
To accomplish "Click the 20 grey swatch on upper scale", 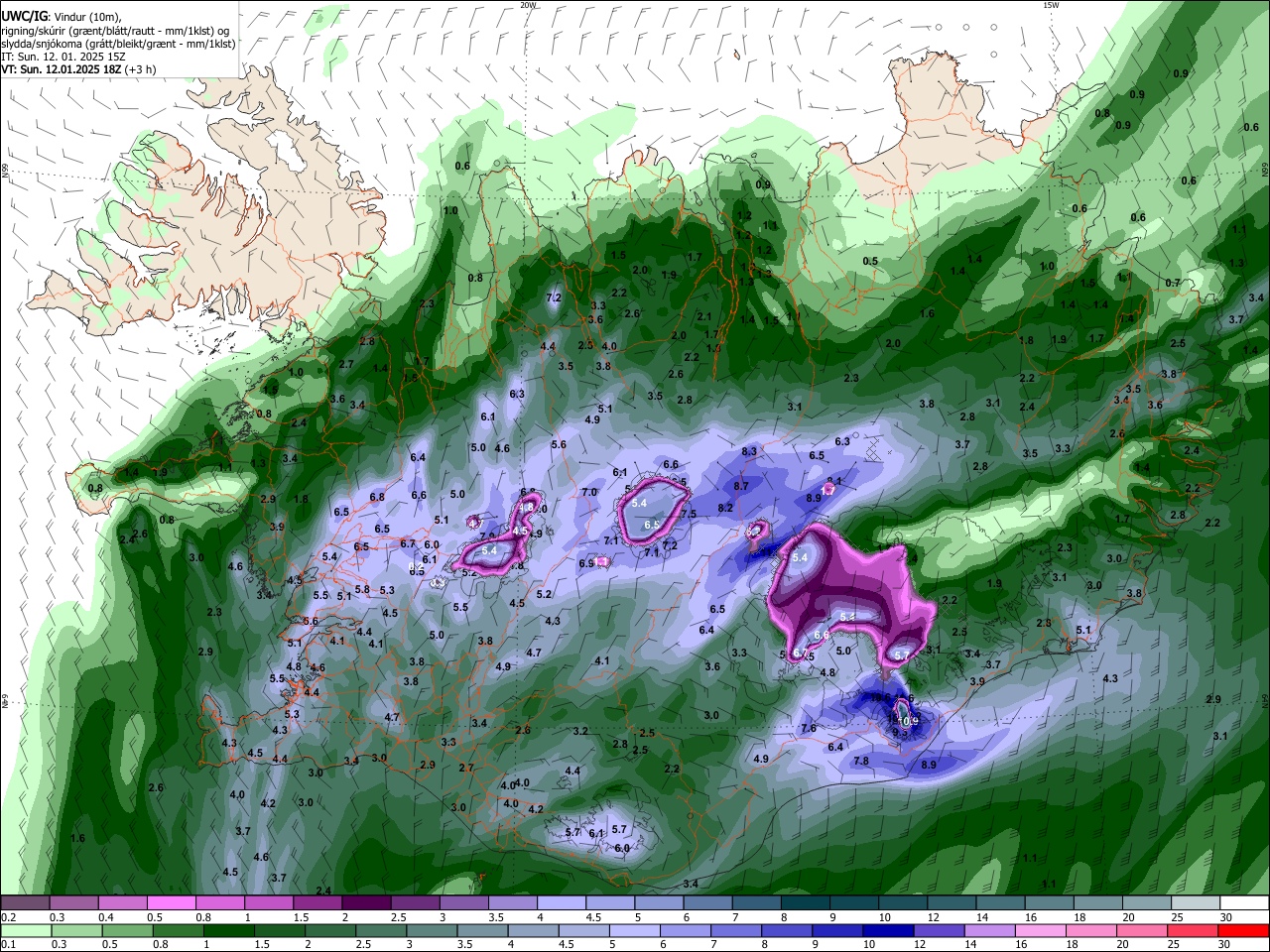I will tap(1147, 903).
